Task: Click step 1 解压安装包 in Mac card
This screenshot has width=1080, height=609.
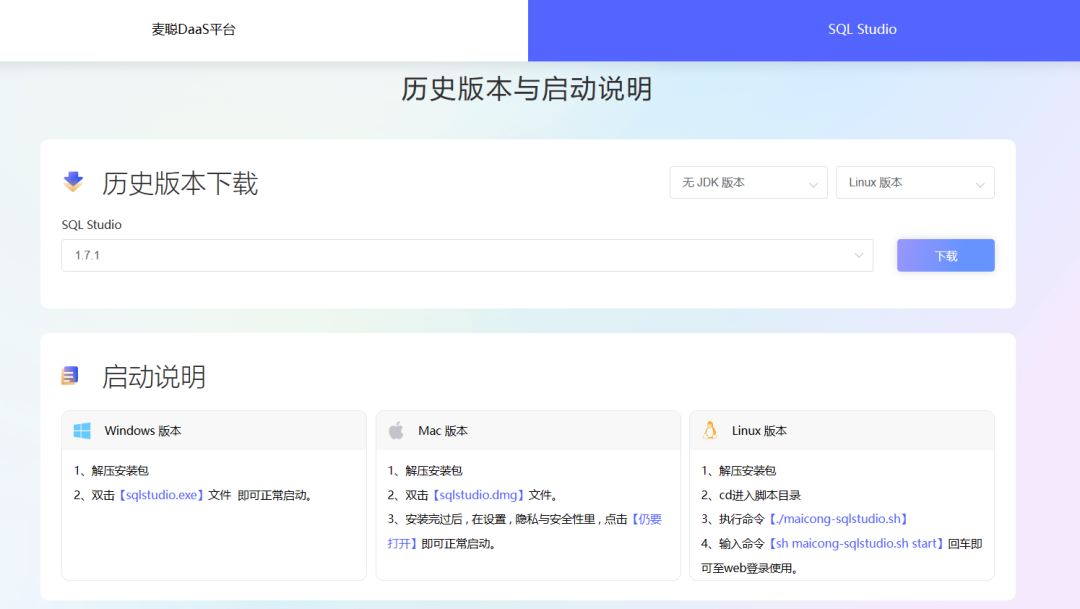Action: (425, 471)
